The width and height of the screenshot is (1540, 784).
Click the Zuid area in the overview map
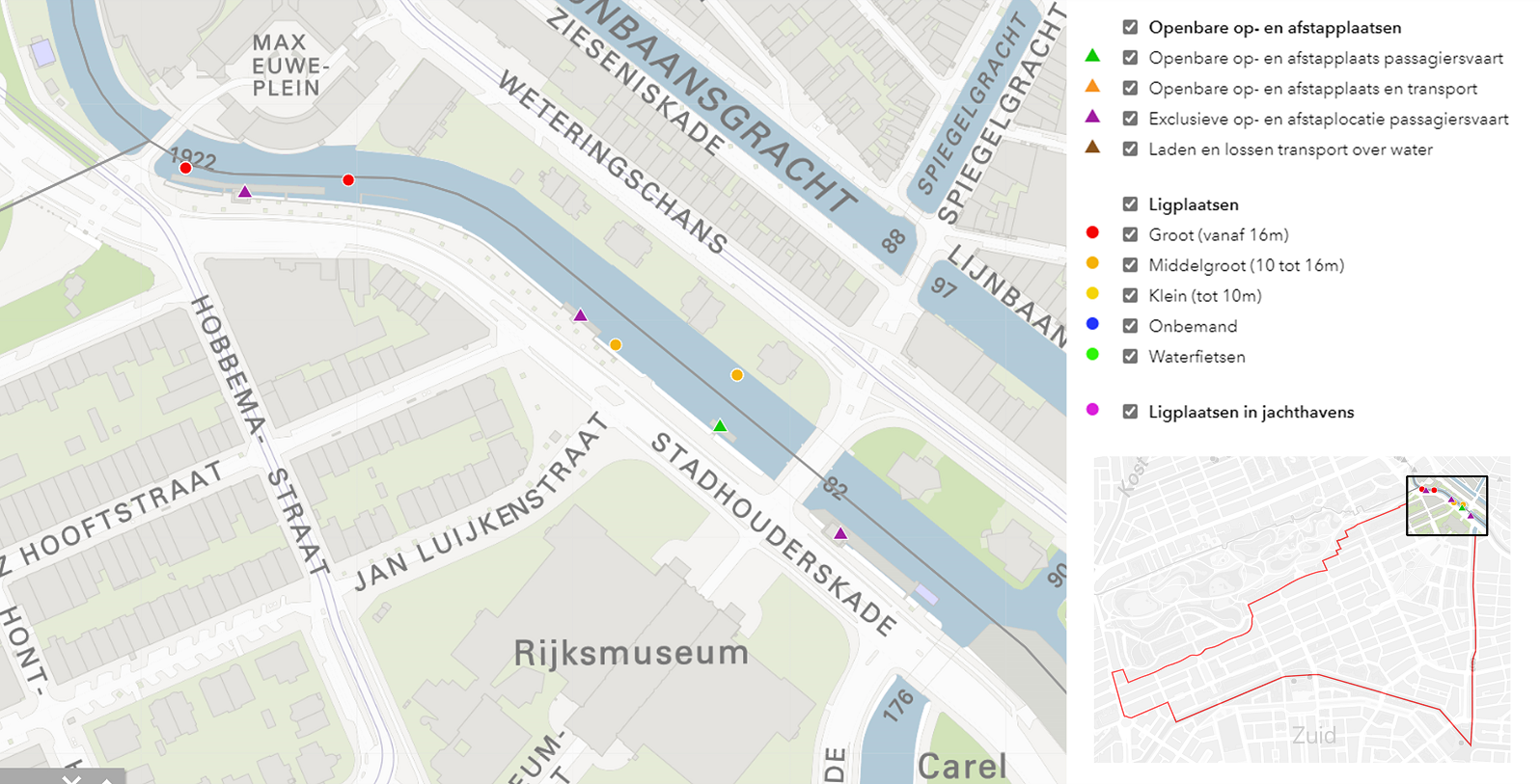click(x=1314, y=736)
